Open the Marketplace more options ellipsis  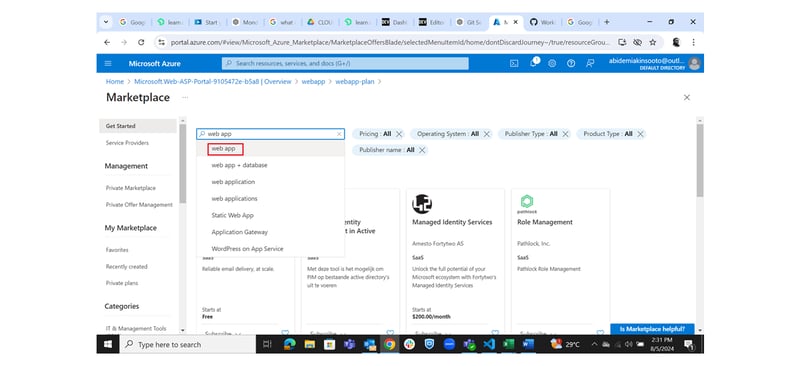(x=185, y=97)
